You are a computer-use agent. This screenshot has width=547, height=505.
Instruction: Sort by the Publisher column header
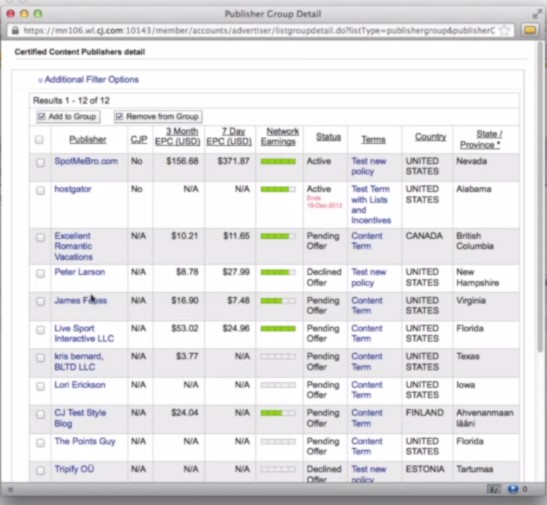(x=88, y=140)
